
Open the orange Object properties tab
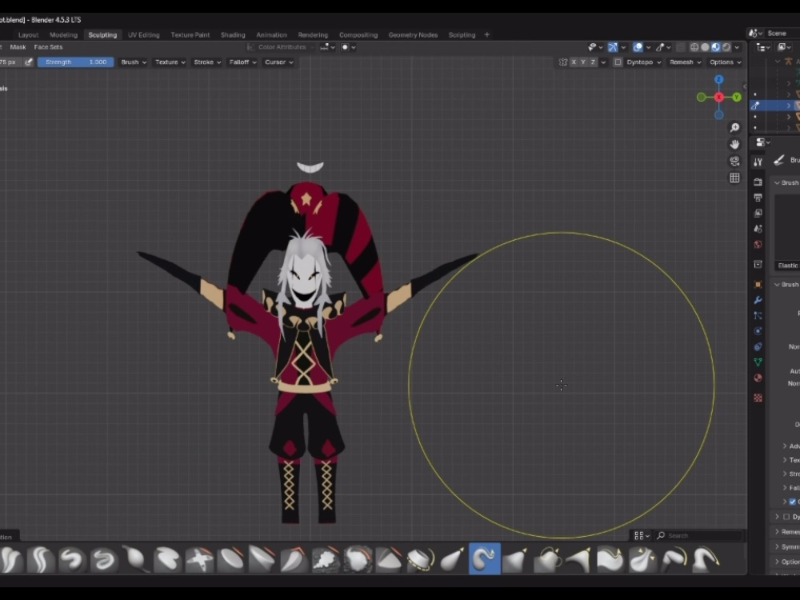tap(758, 284)
